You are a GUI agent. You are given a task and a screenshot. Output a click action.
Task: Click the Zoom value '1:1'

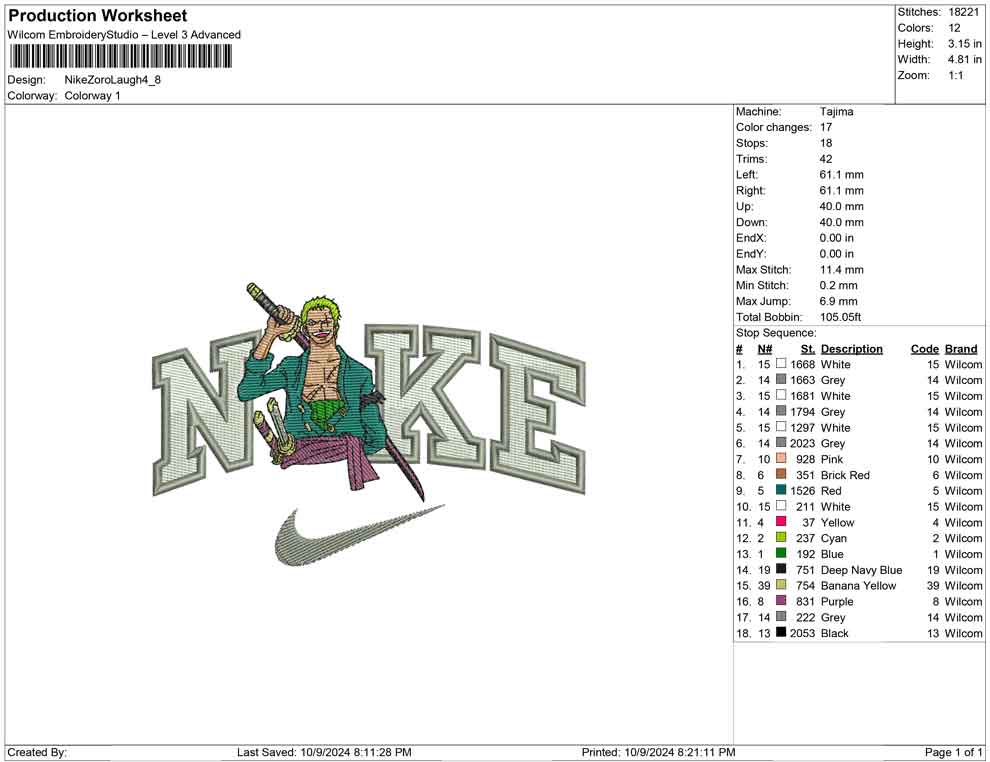pos(956,75)
